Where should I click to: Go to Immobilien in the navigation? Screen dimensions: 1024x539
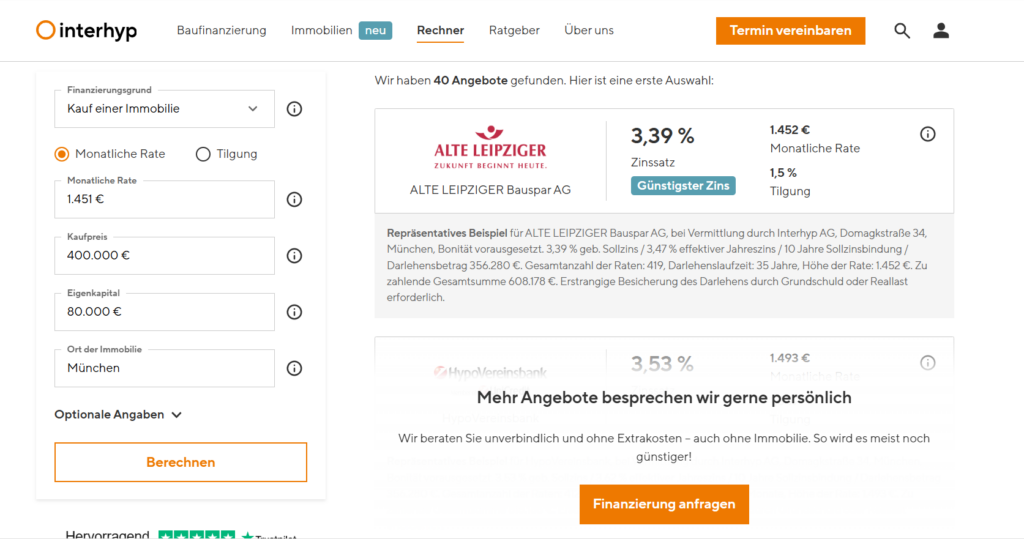coord(322,31)
